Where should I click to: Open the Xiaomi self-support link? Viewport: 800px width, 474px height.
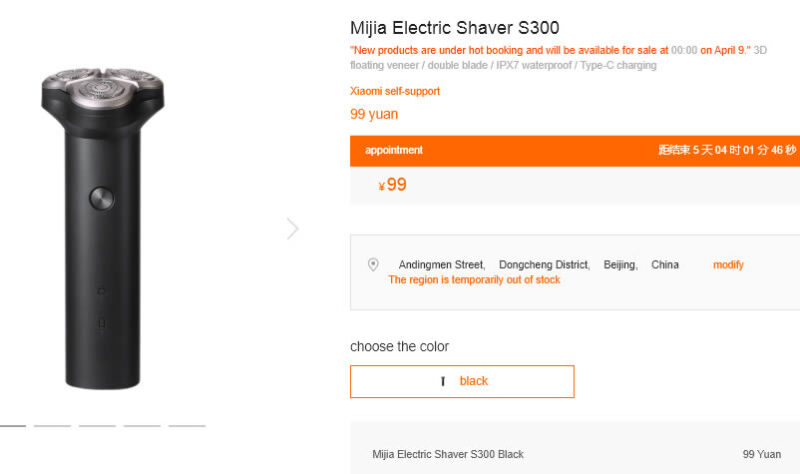pyautogui.click(x=395, y=91)
